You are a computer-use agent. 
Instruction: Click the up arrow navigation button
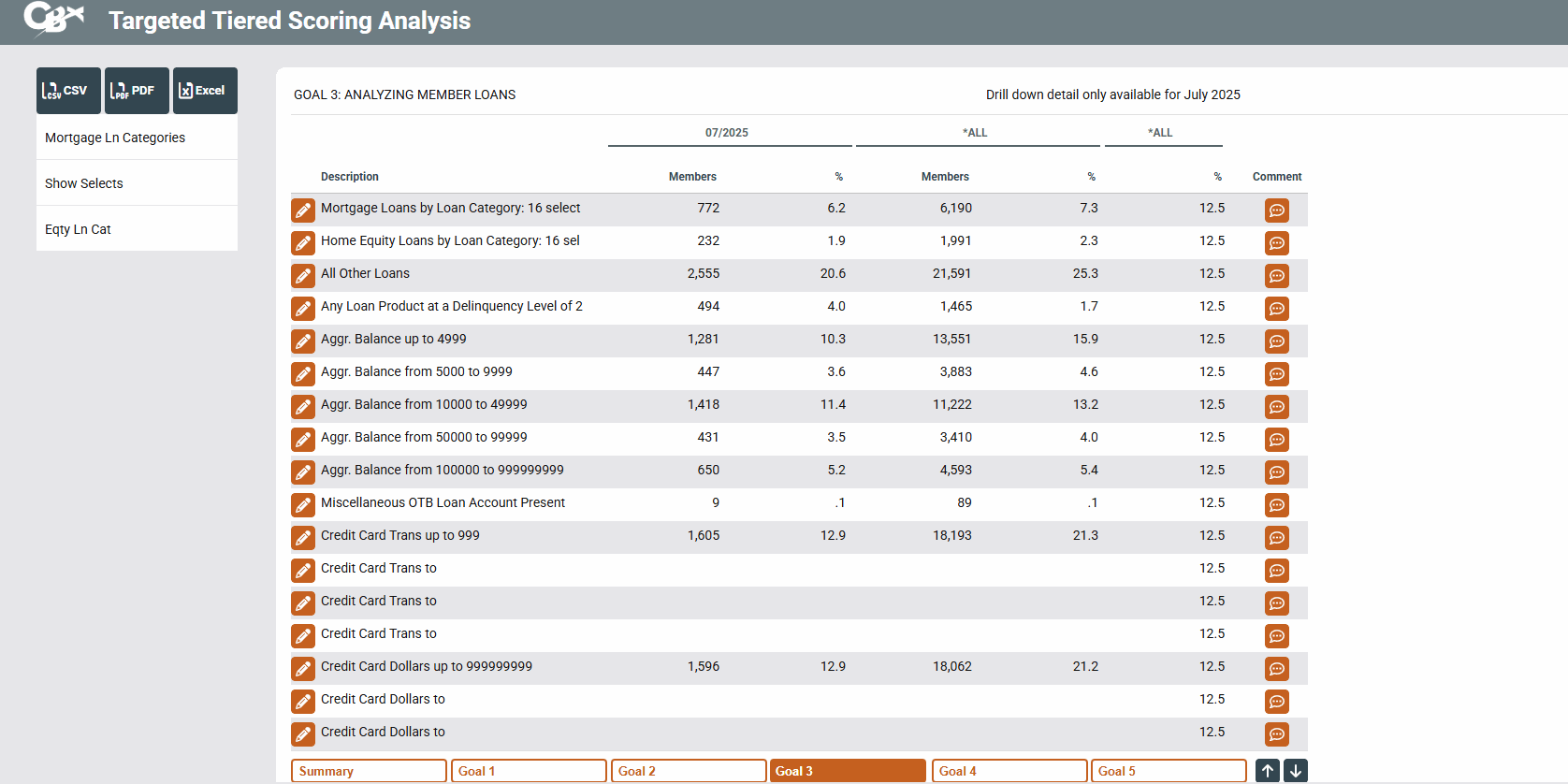[1267, 771]
